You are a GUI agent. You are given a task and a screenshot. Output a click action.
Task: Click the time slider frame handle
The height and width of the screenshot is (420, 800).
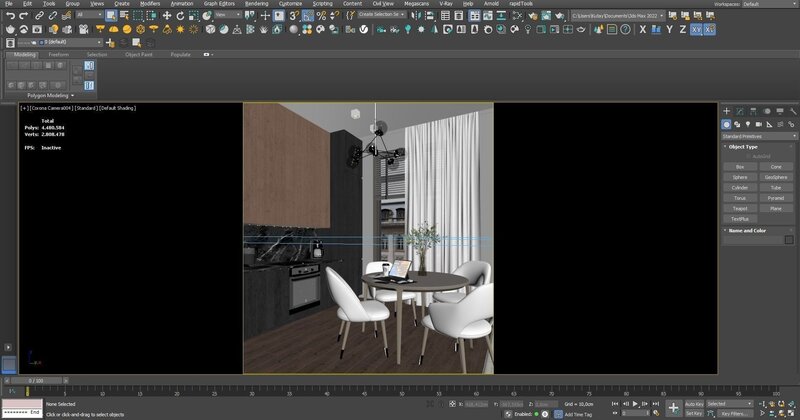(35, 380)
